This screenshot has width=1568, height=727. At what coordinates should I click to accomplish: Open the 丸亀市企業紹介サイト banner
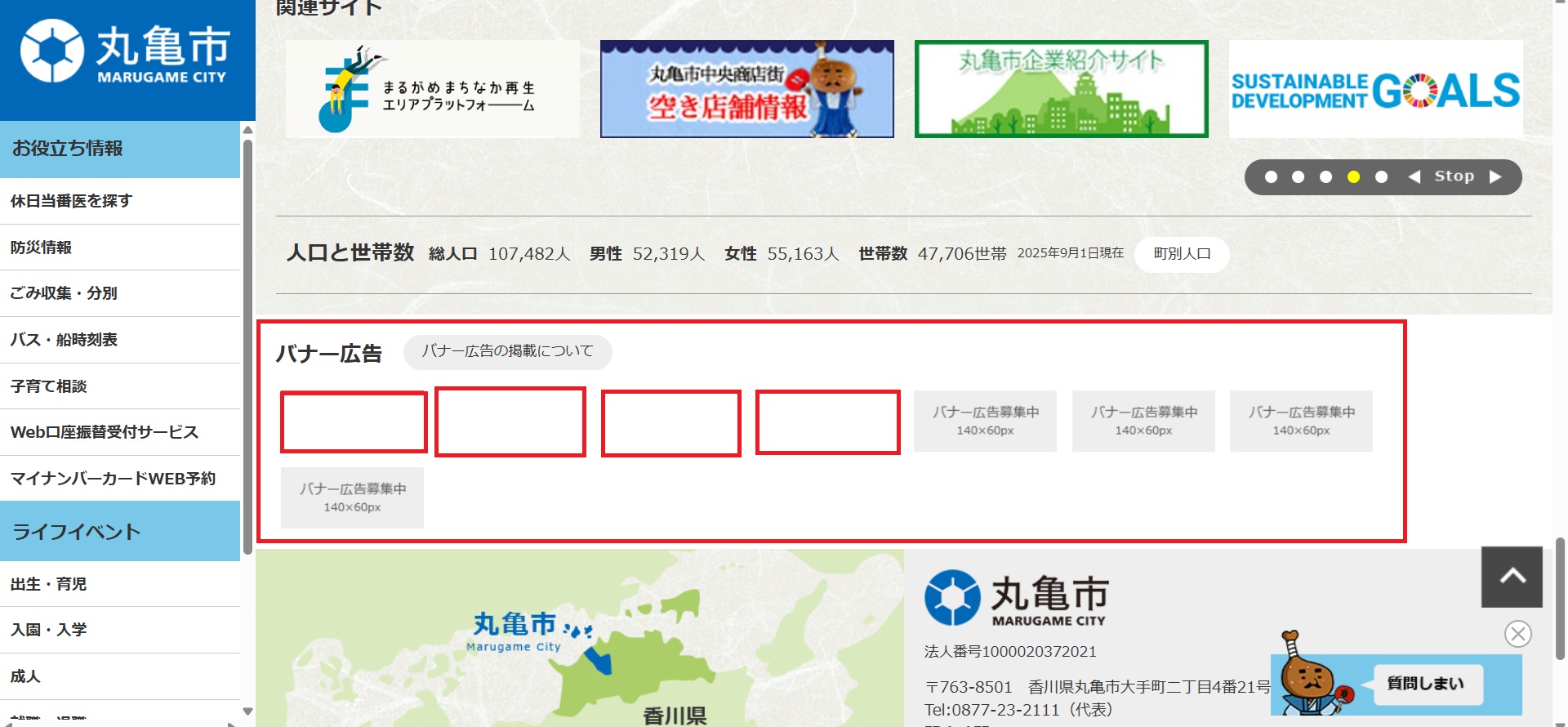coord(1061,89)
